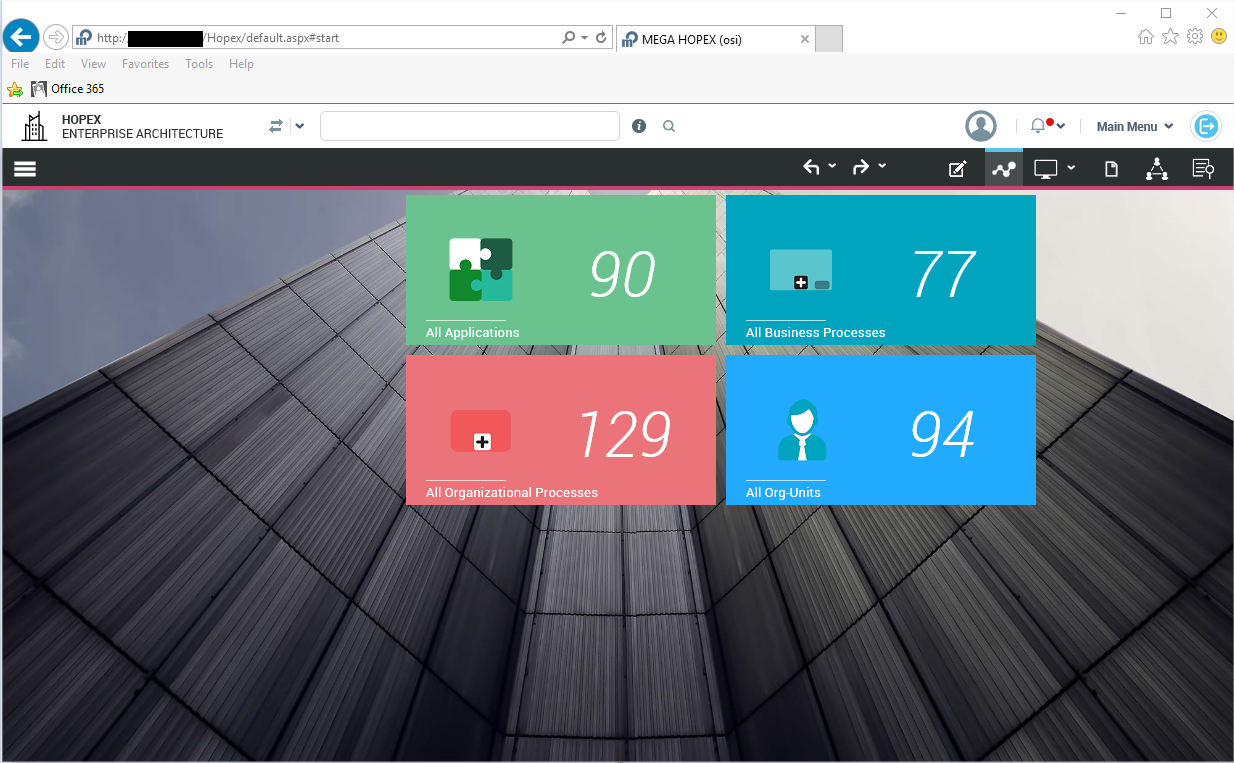Image resolution: width=1234 pixels, height=763 pixels.
Task: Open the monitor display dropdown arrow
Action: (x=1071, y=168)
